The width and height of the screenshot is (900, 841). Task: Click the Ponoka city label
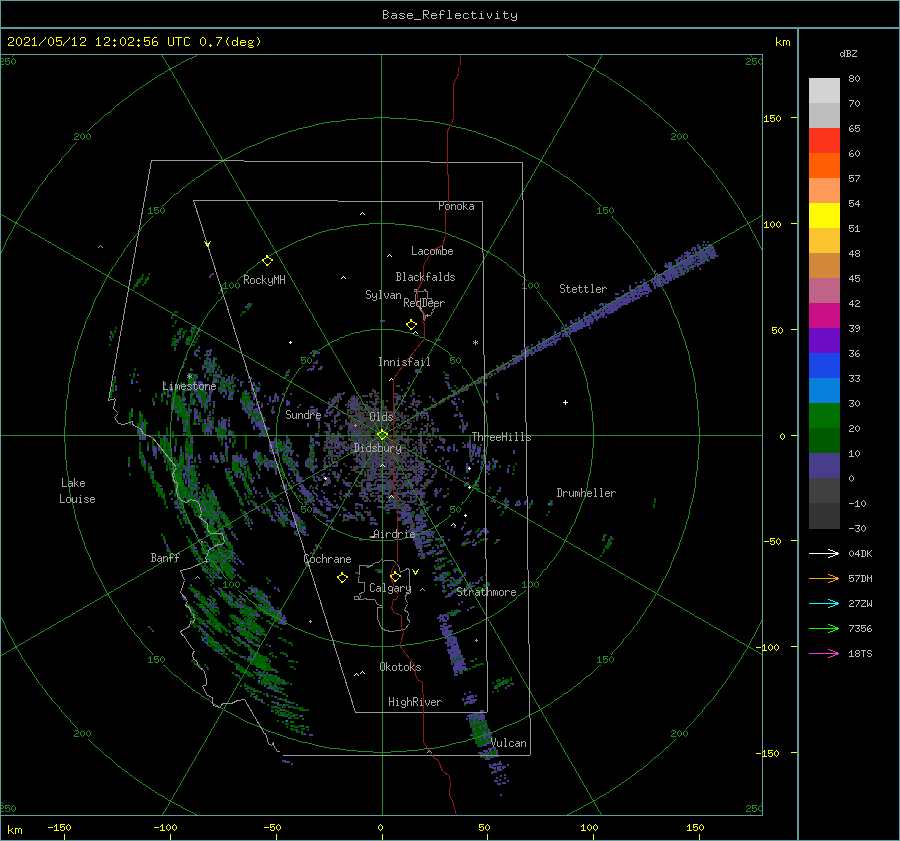click(x=456, y=206)
